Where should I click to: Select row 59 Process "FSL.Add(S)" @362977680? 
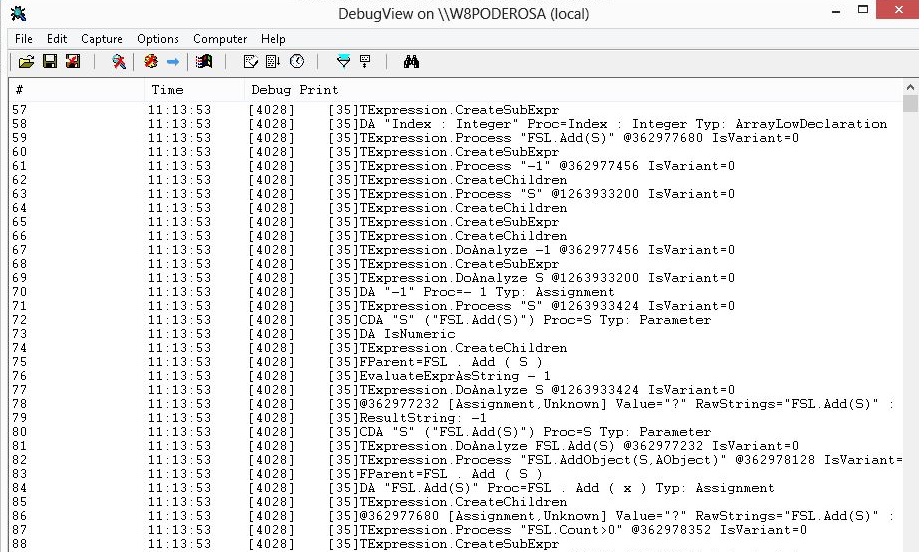pos(456,138)
